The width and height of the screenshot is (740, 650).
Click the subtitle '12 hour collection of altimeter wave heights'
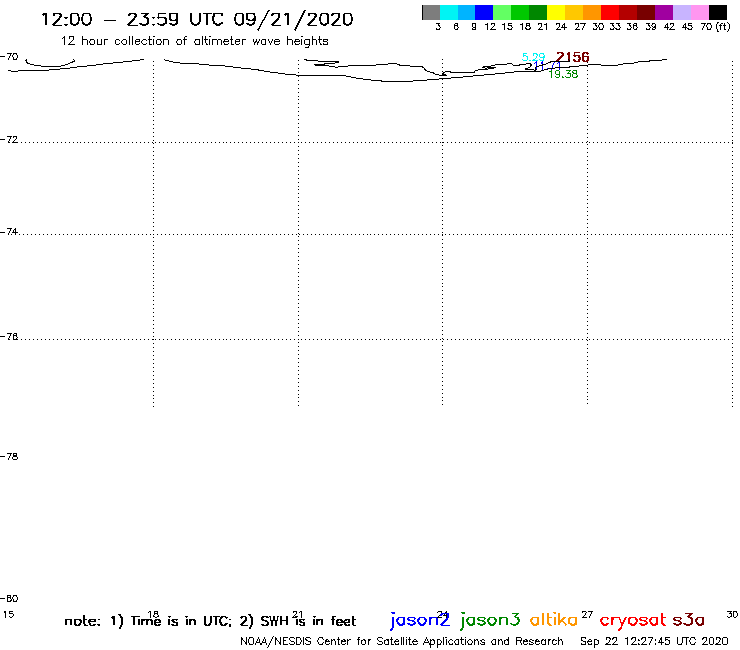pos(194,41)
